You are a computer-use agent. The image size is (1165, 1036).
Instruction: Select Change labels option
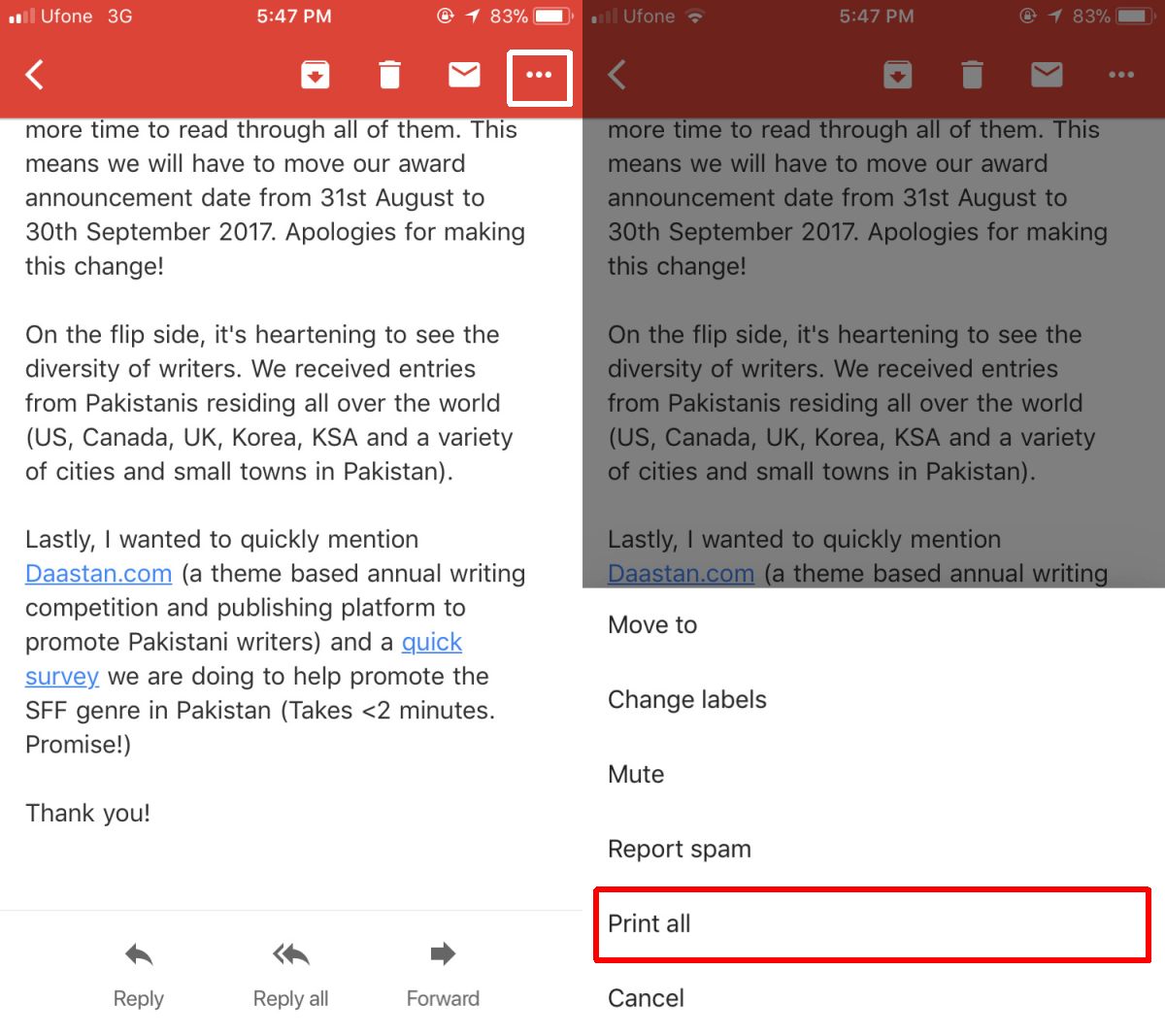tap(687, 700)
